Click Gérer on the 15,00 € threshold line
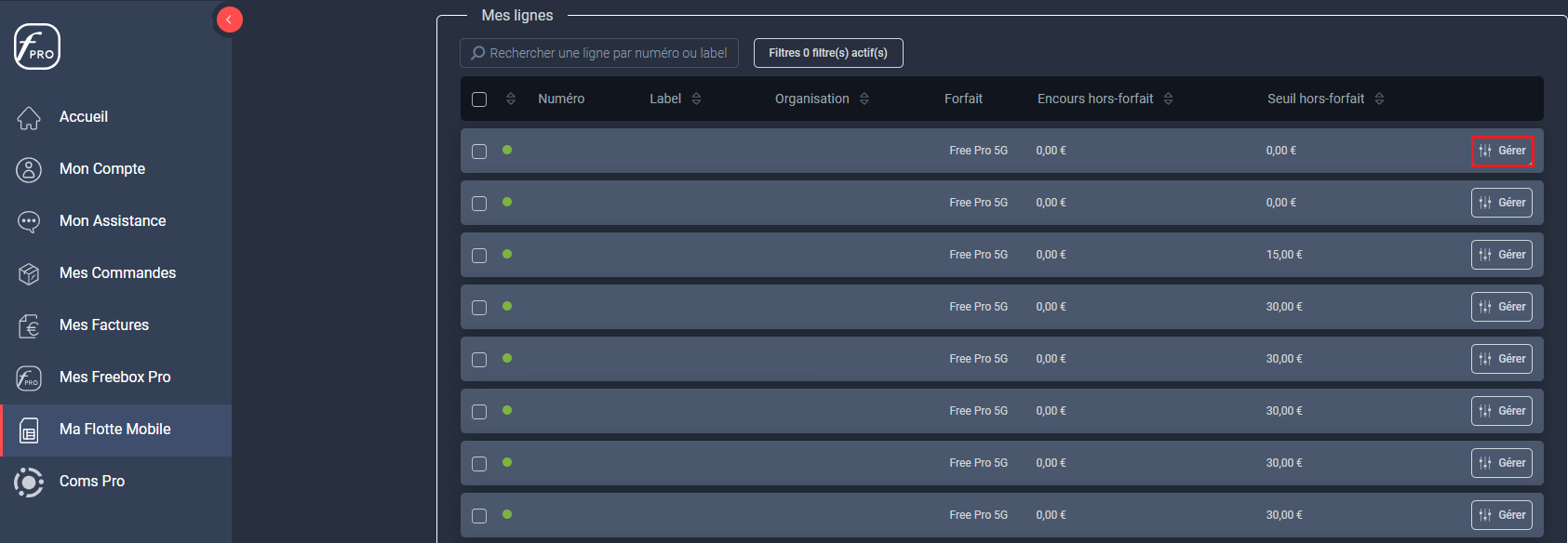The width and height of the screenshot is (1568, 543). pyautogui.click(x=1502, y=255)
